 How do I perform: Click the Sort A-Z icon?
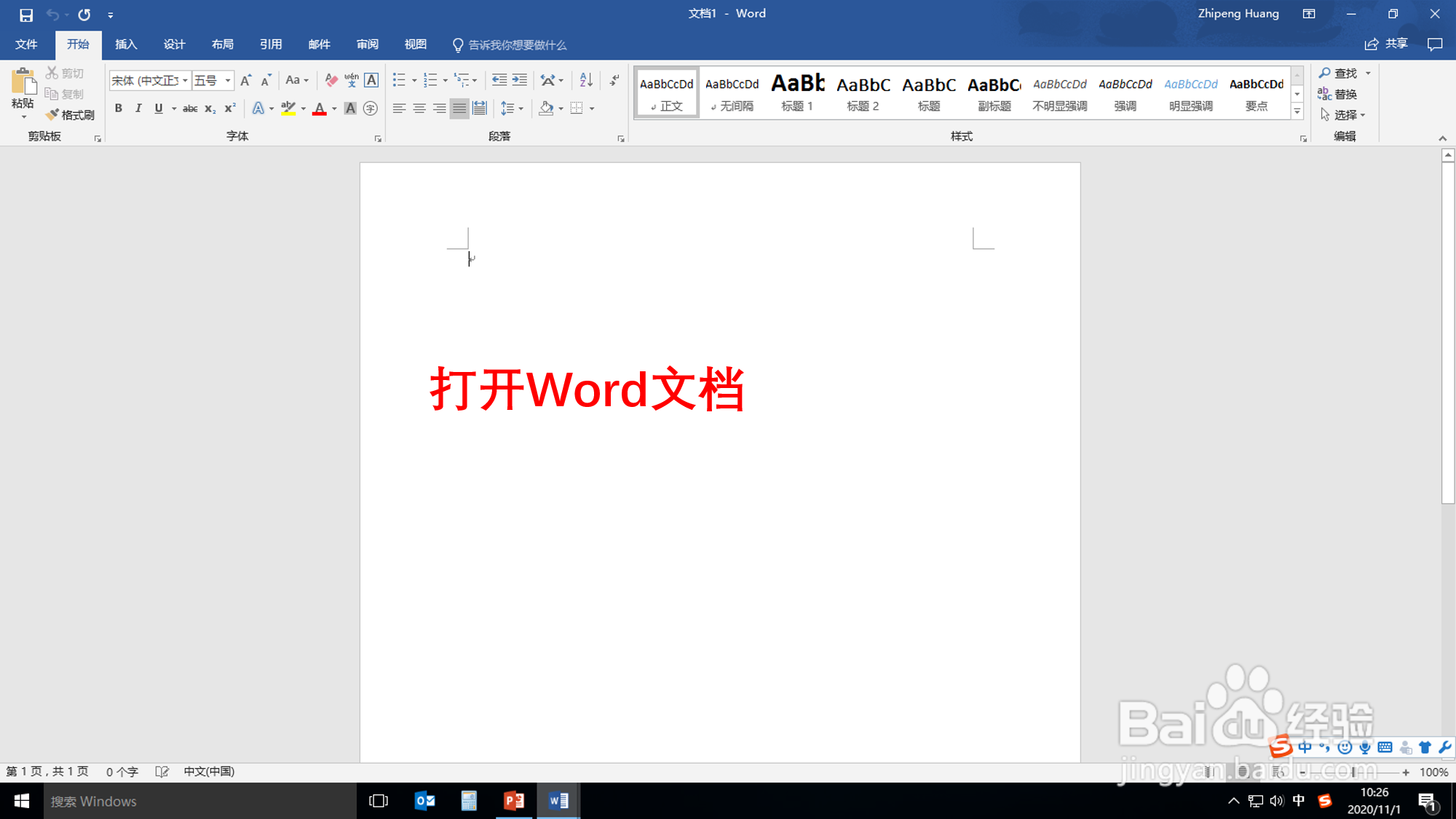(586, 80)
